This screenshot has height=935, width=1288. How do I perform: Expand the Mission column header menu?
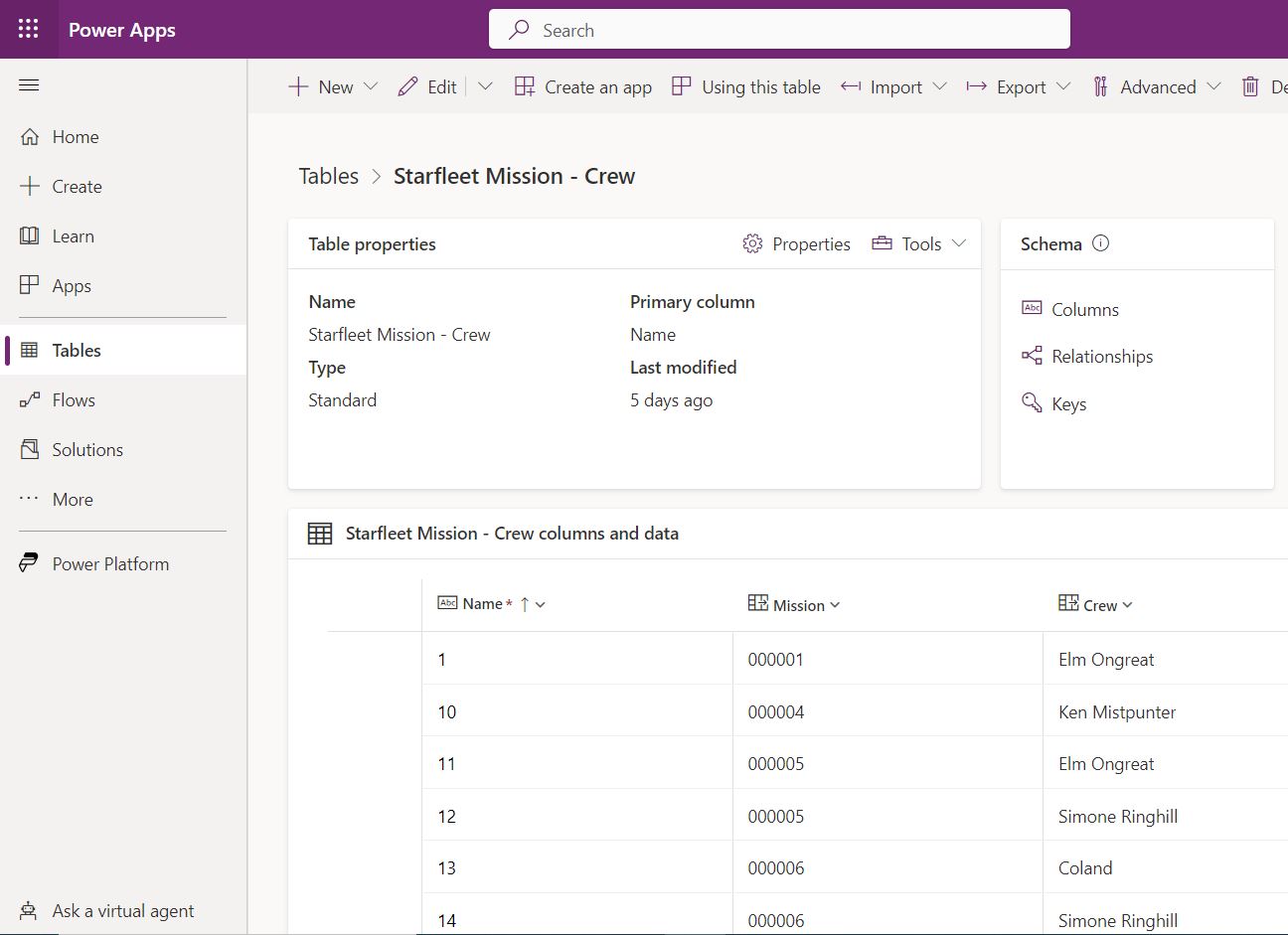tap(835, 605)
